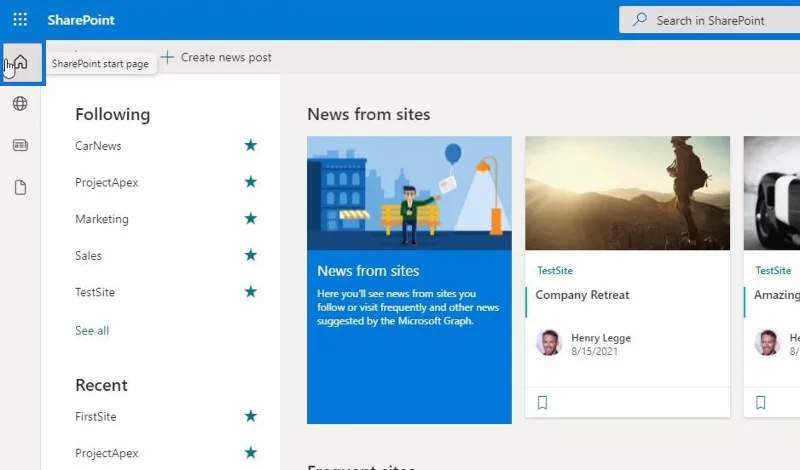Open the Amazing news post title

coord(777,295)
